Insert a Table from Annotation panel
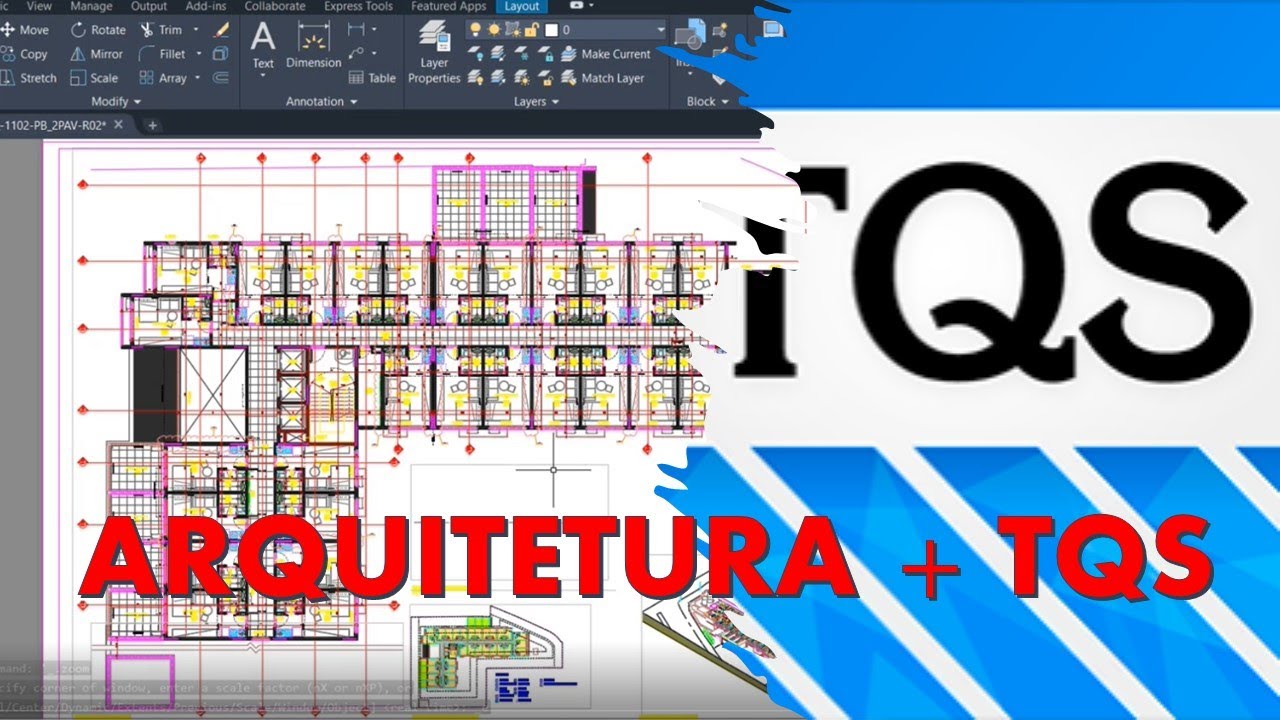 pyautogui.click(x=372, y=78)
